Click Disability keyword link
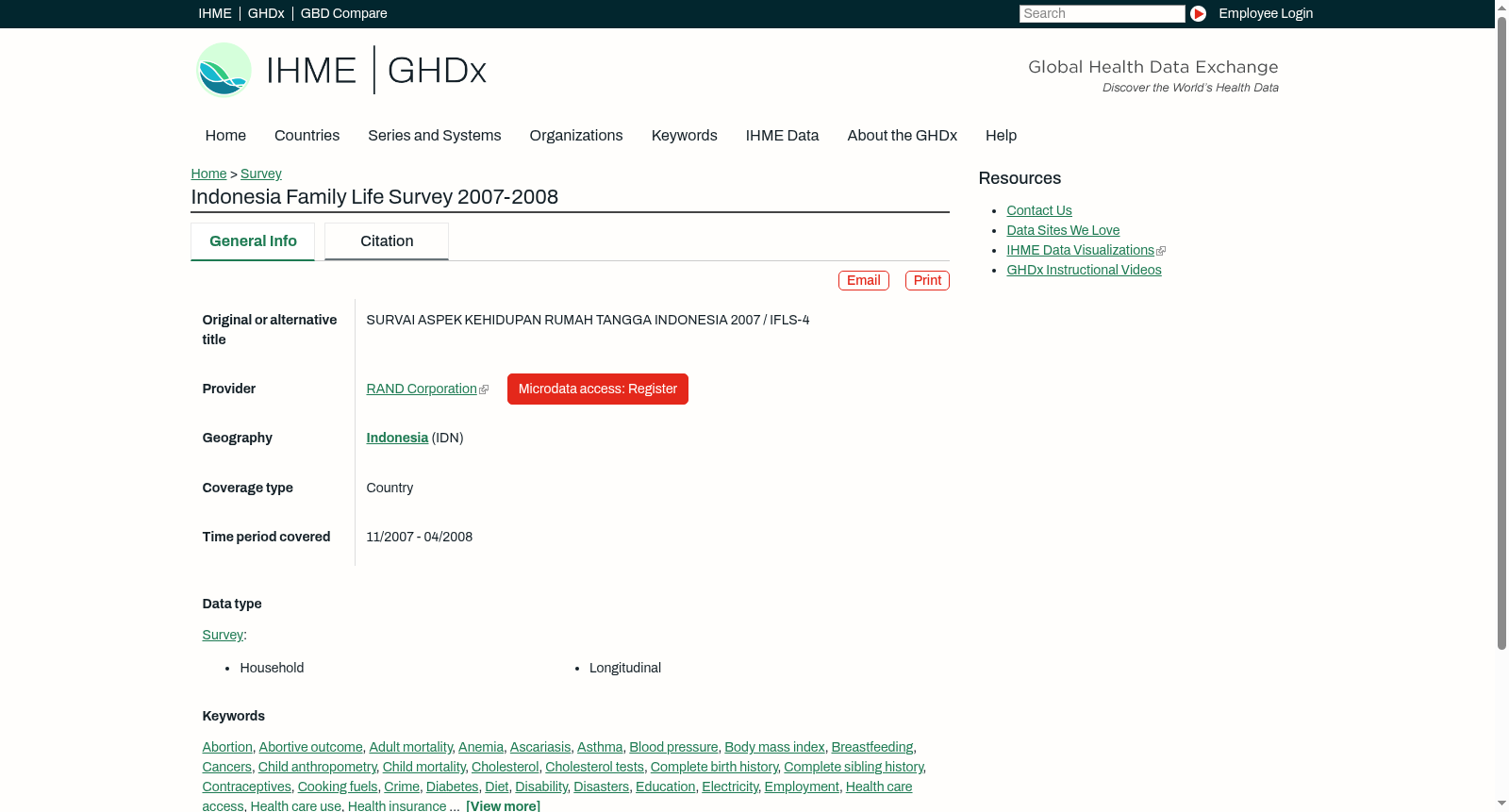 541,787
